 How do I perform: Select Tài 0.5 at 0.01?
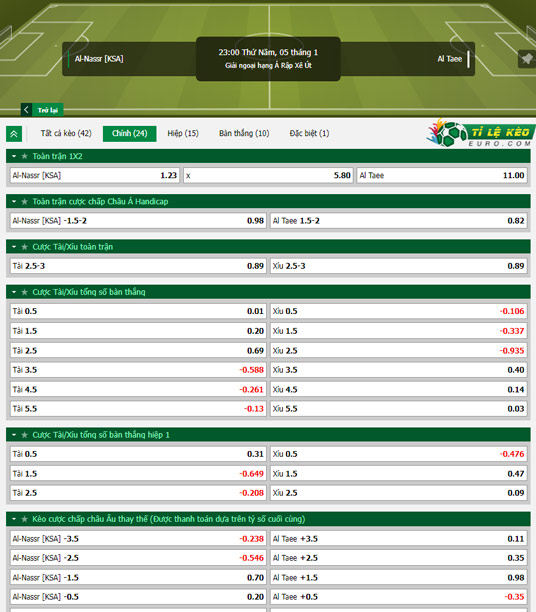(x=138, y=311)
